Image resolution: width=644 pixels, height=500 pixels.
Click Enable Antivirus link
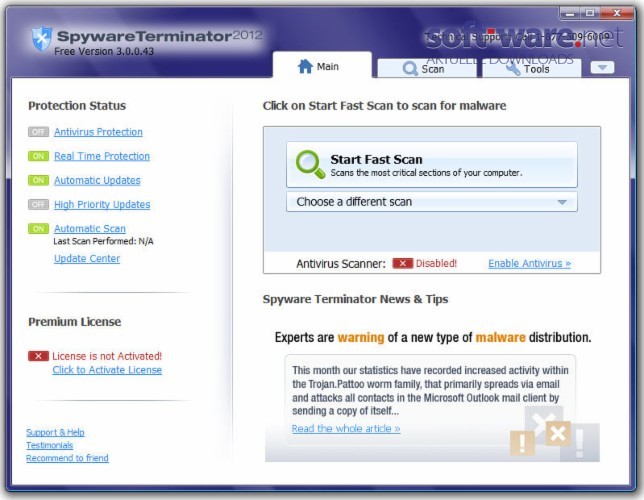(529, 263)
